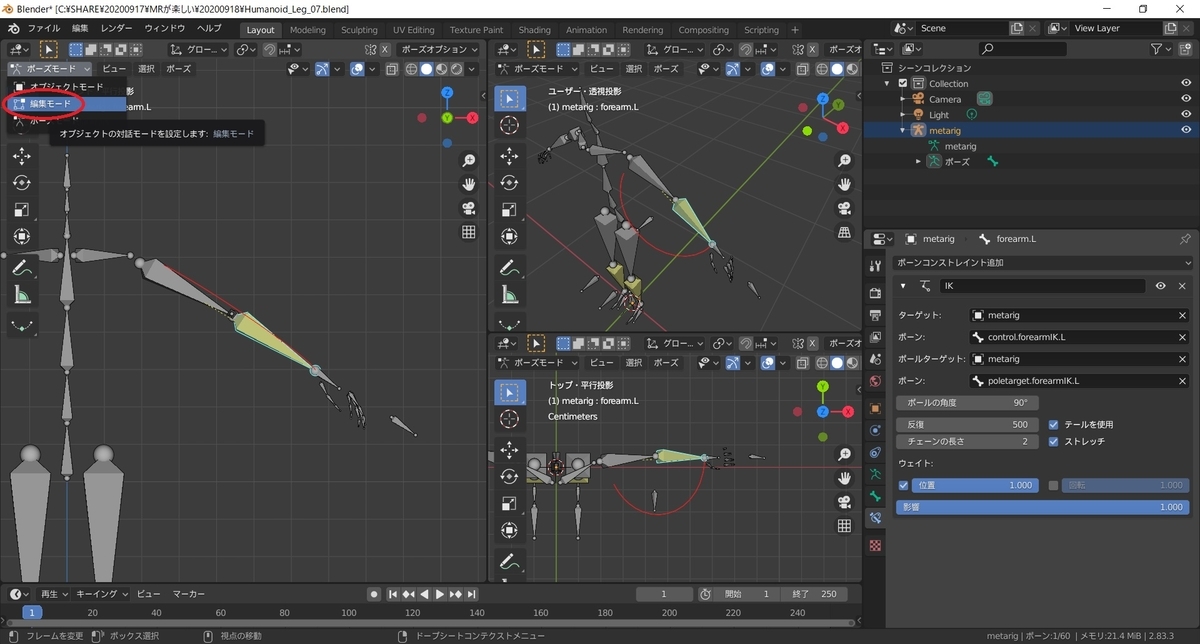Open the outliner filter dropdown
1200x644 pixels.
pyautogui.click(x=1161, y=49)
